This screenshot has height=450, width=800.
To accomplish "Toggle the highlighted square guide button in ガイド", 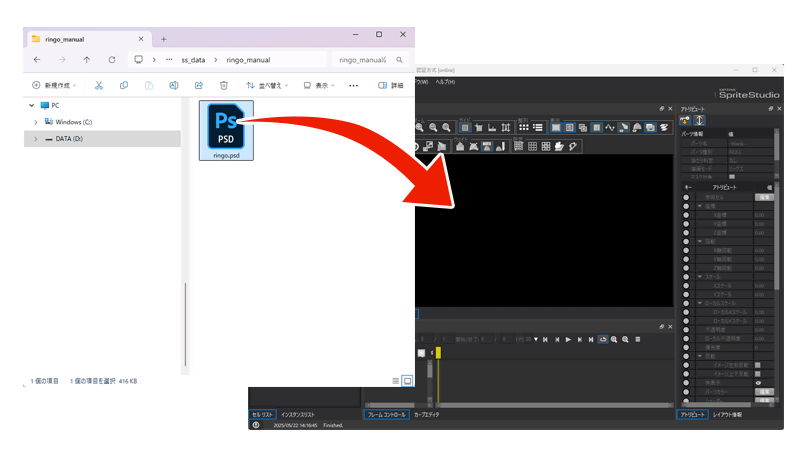I will (465, 128).
